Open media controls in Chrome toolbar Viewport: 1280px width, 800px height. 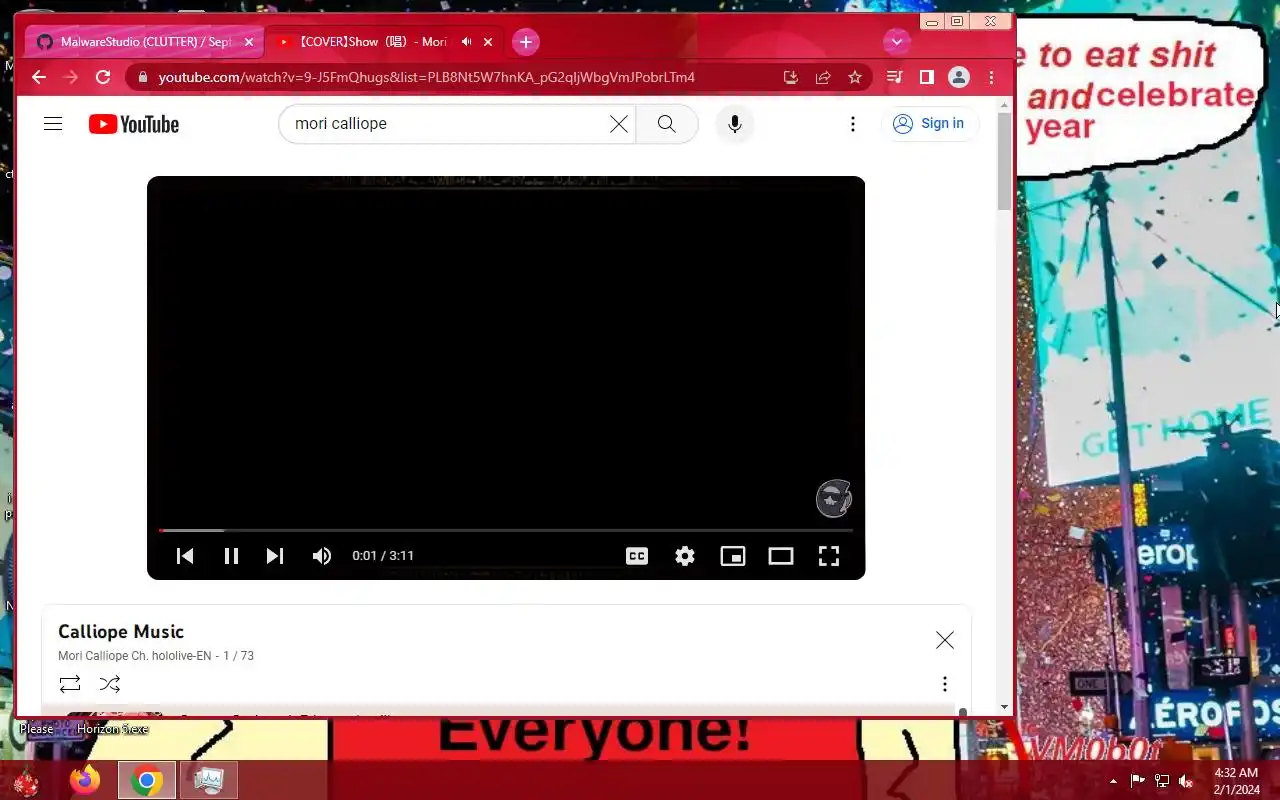895,77
